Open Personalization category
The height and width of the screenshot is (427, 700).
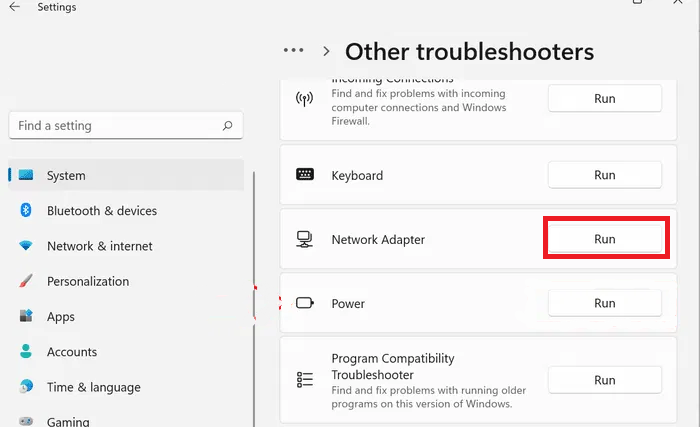(126, 281)
